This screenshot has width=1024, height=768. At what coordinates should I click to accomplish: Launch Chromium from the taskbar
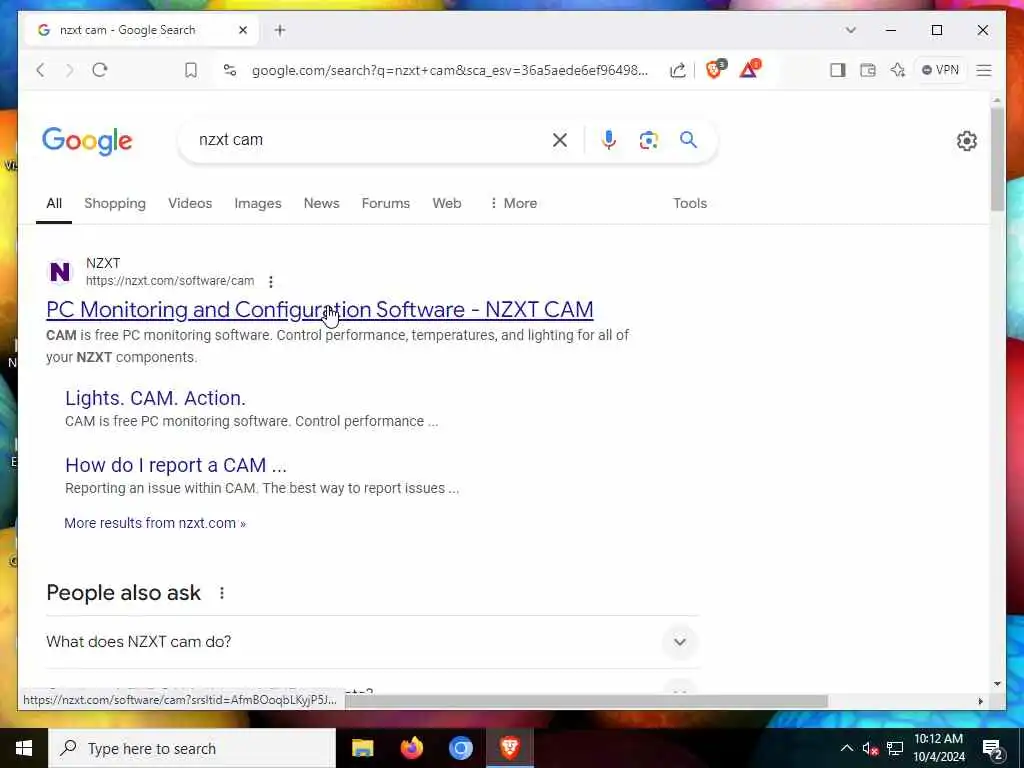pos(460,748)
